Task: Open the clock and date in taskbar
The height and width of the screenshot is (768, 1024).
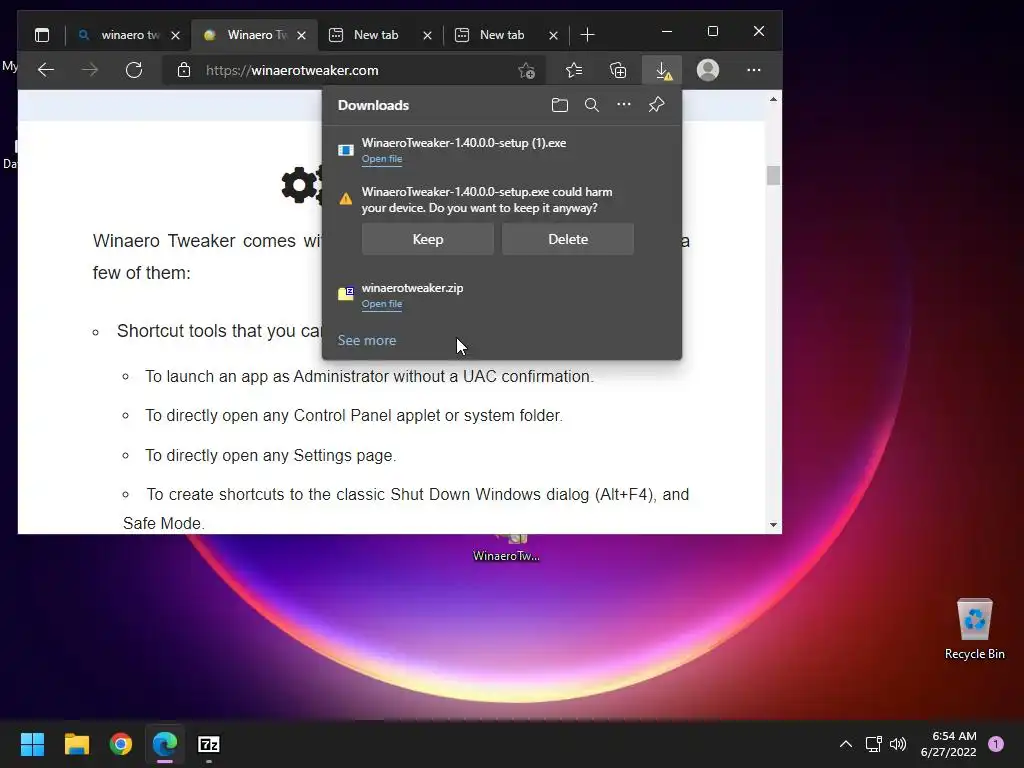Action: [948, 744]
